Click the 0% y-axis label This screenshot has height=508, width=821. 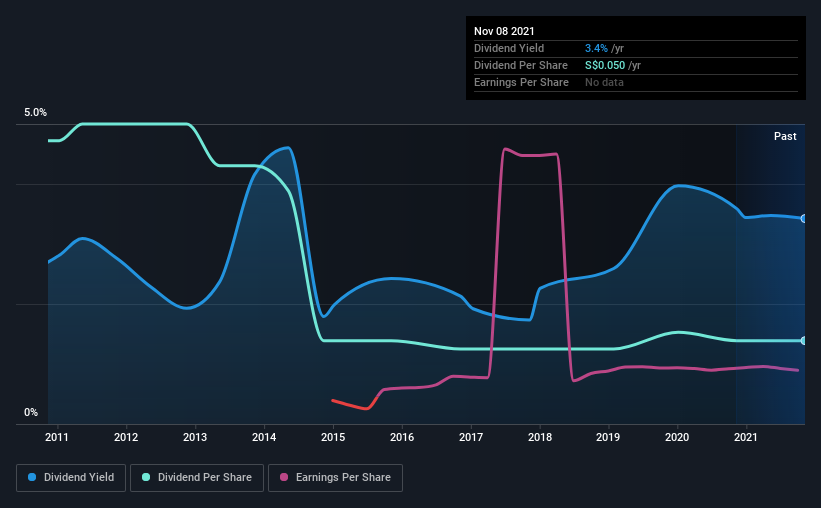pyautogui.click(x=31, y=413)
